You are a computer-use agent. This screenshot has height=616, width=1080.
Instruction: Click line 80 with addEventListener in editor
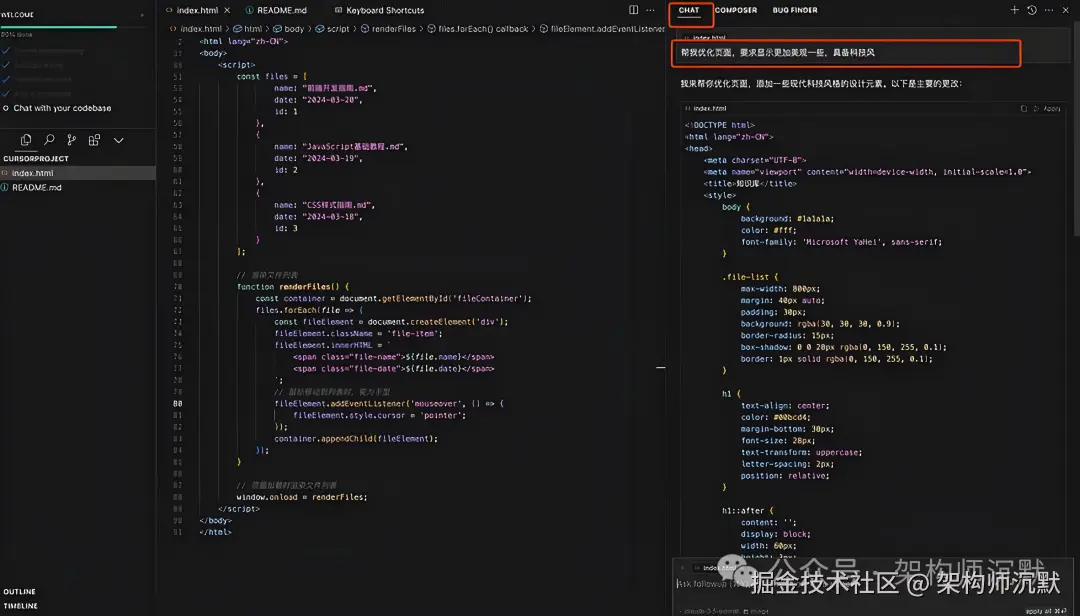[x=388, y=404]
